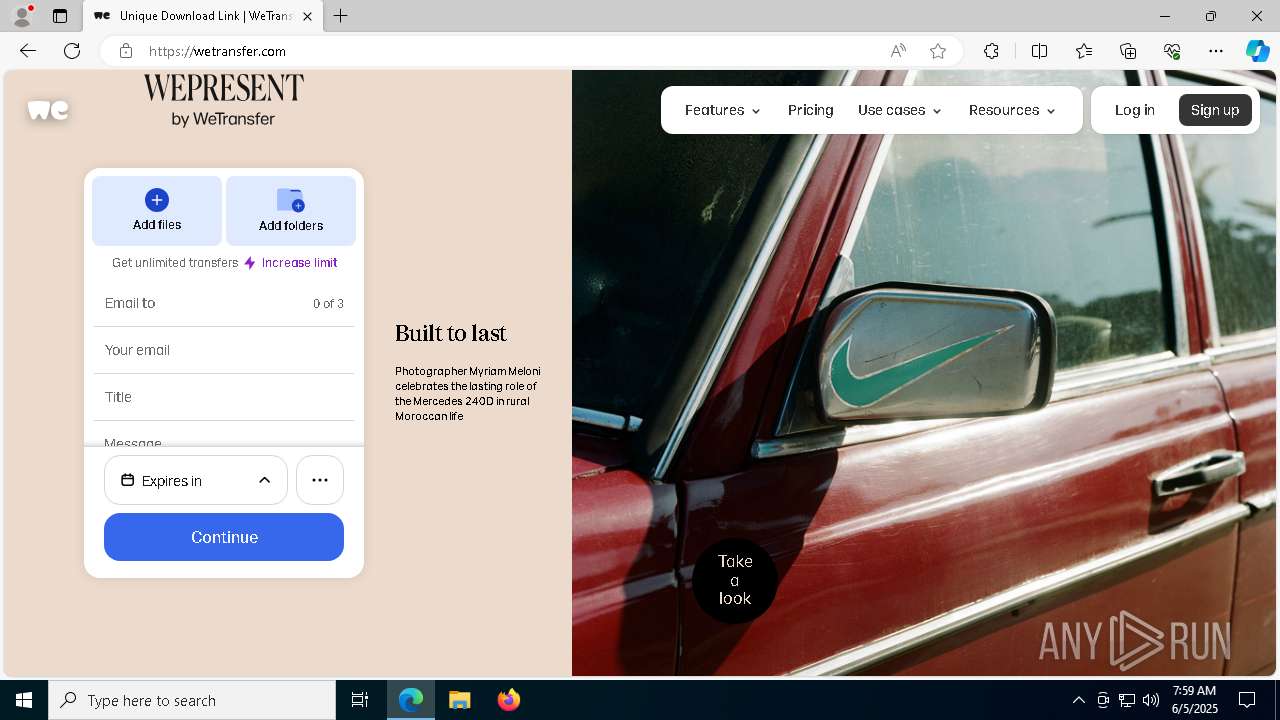
Task: Click the Add files button label
Action: click(157, 225)
